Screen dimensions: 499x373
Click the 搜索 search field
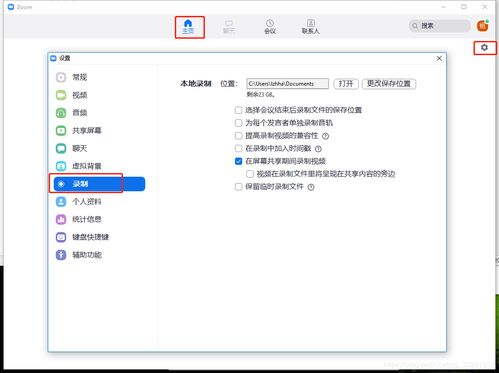[439, 26]
